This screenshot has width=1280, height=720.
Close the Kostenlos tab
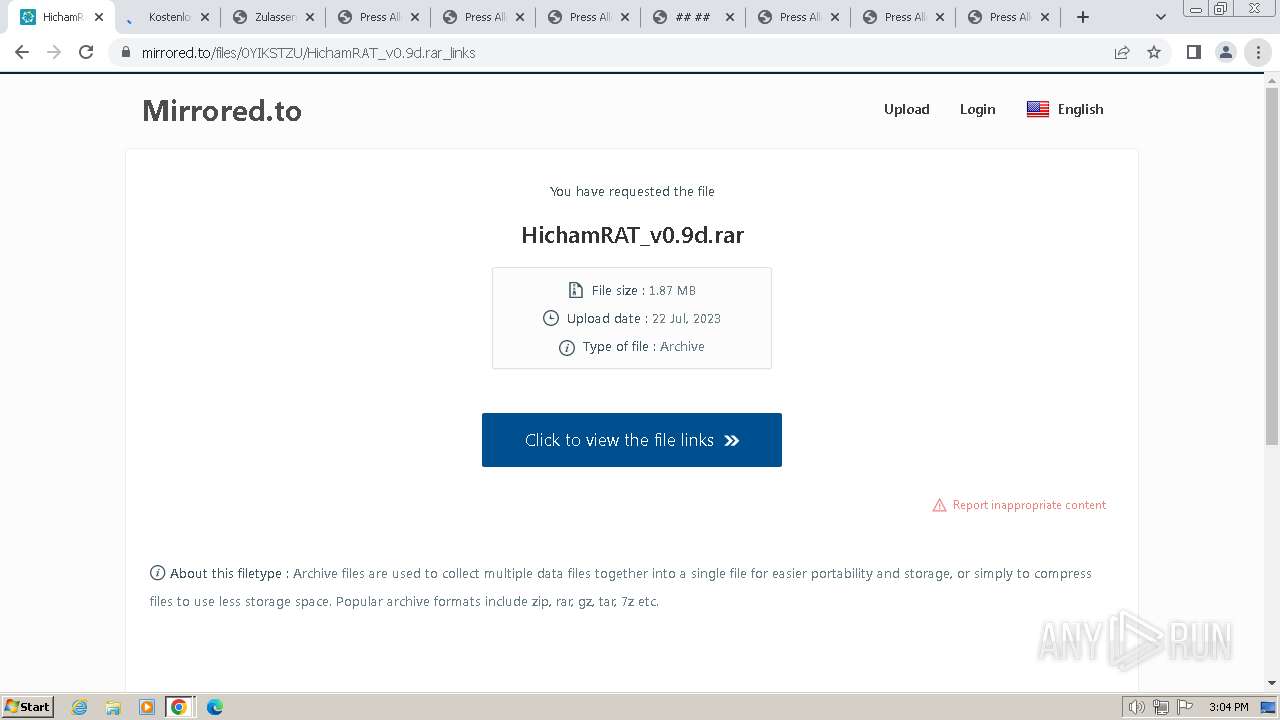[x=205, y=17]
